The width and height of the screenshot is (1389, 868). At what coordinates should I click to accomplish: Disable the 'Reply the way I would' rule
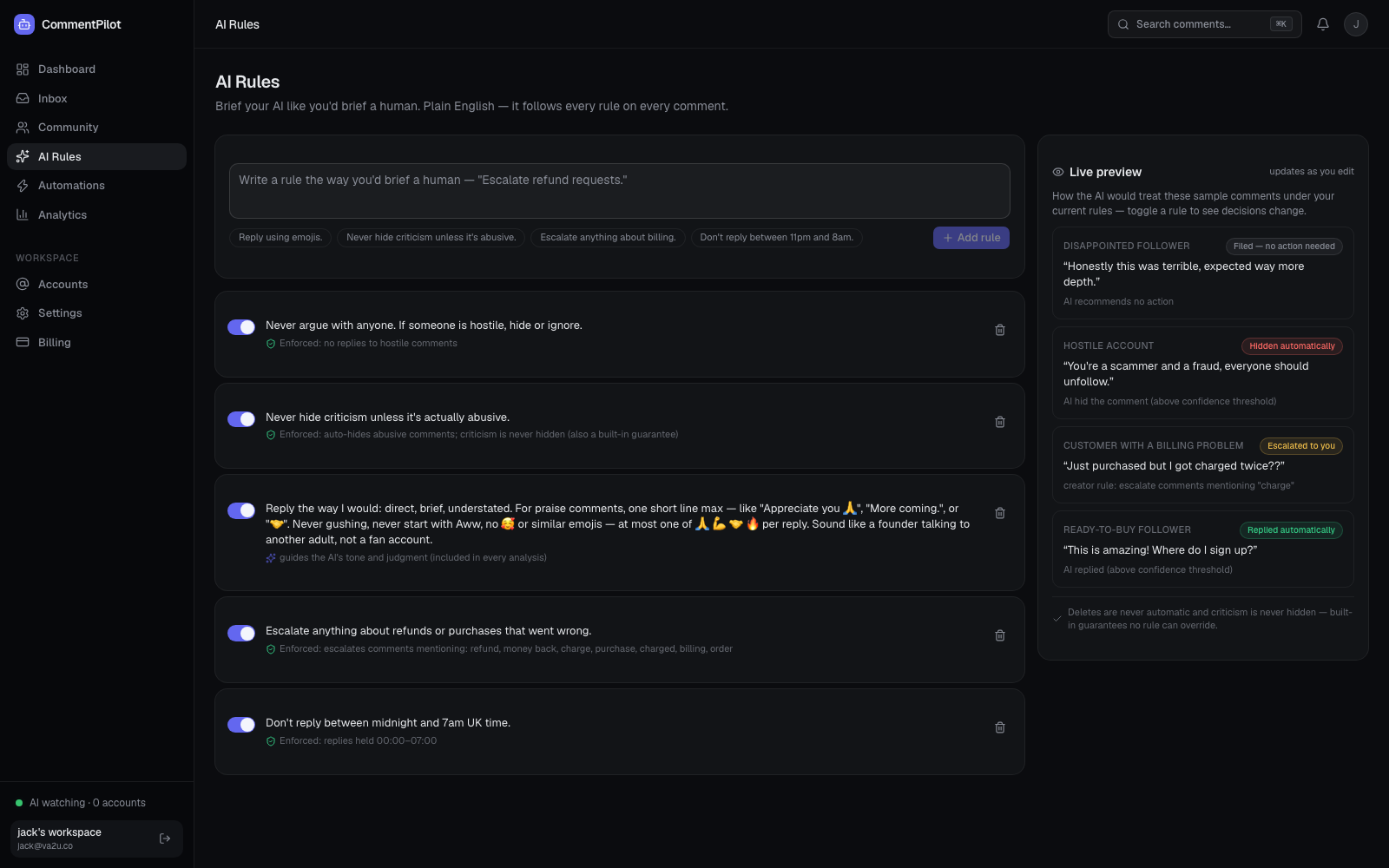tap(241, 510)
